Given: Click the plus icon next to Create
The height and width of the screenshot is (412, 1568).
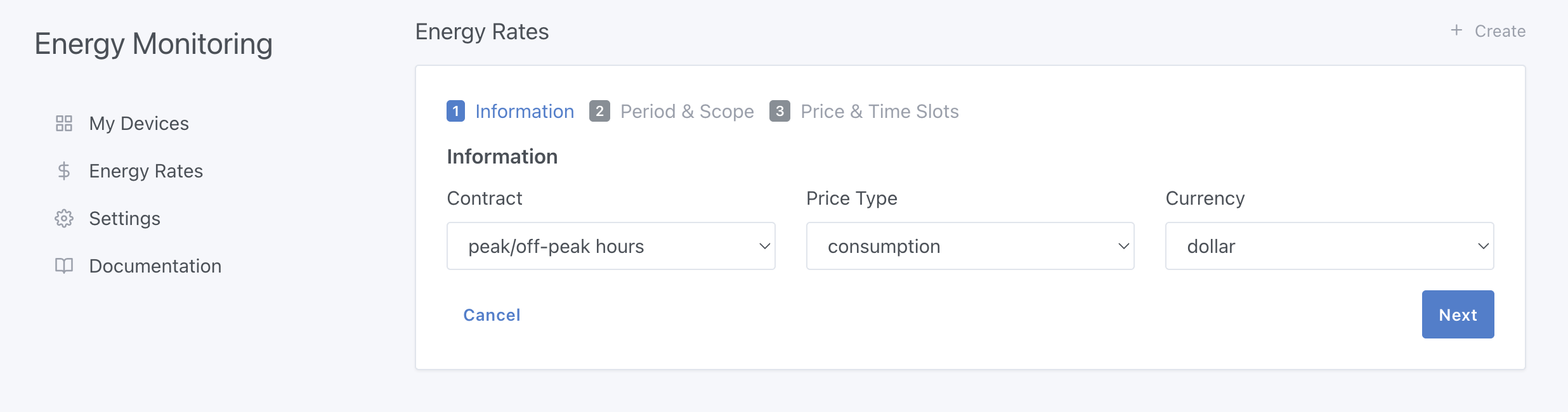Looking at the screenshot, I should [x=1455, y=30].
